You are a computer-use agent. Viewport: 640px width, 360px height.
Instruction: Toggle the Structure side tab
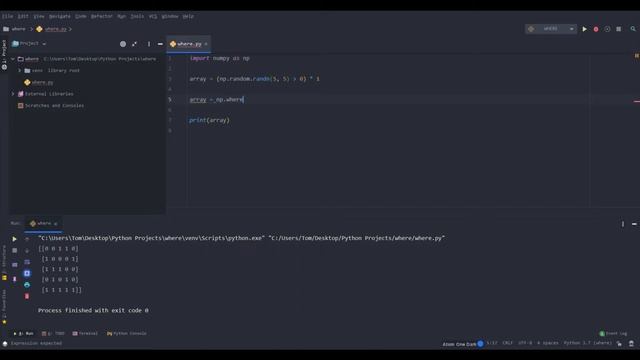[4, 263]
